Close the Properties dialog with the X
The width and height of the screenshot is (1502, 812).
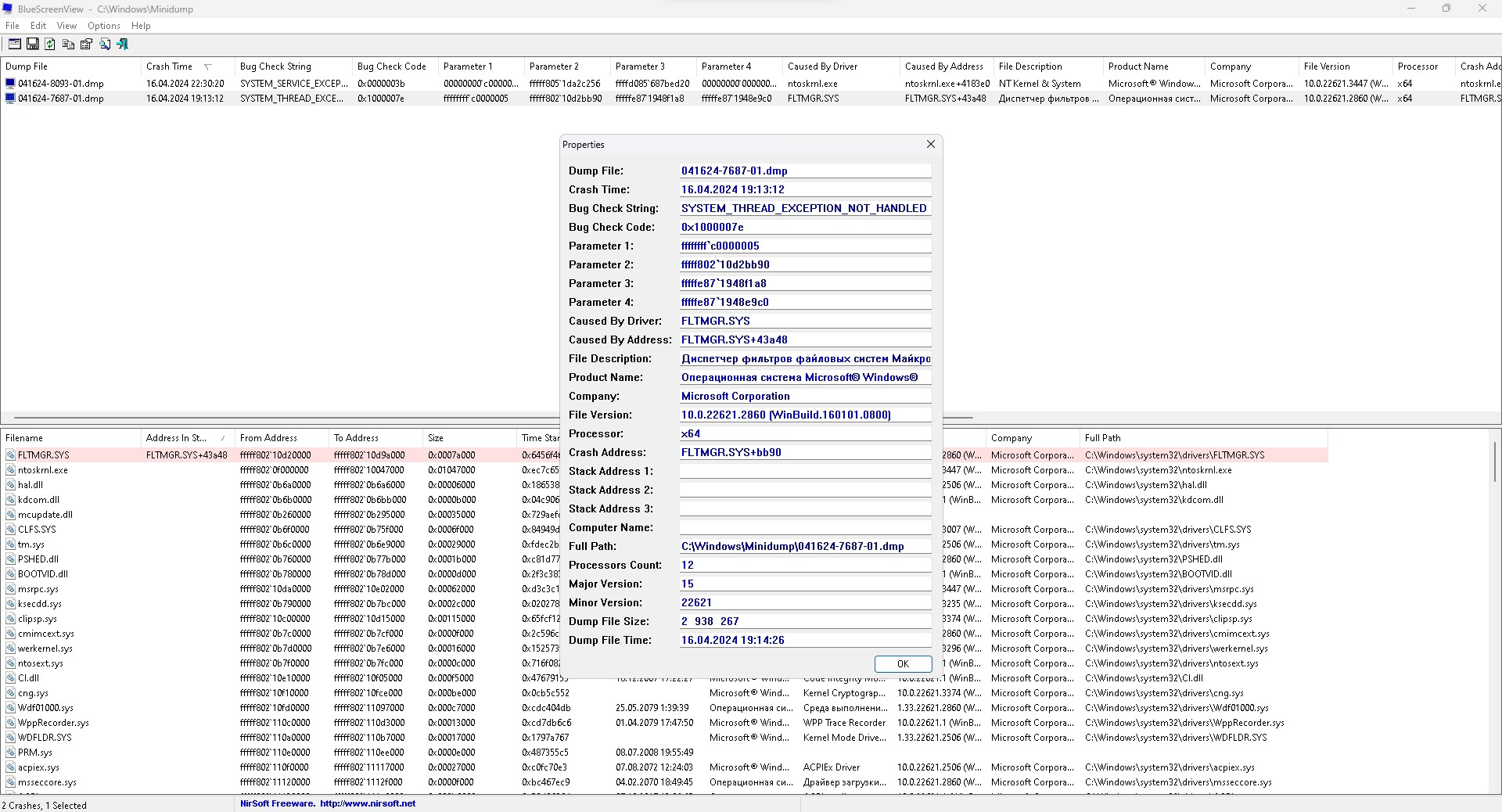click(x=930, y=144)
